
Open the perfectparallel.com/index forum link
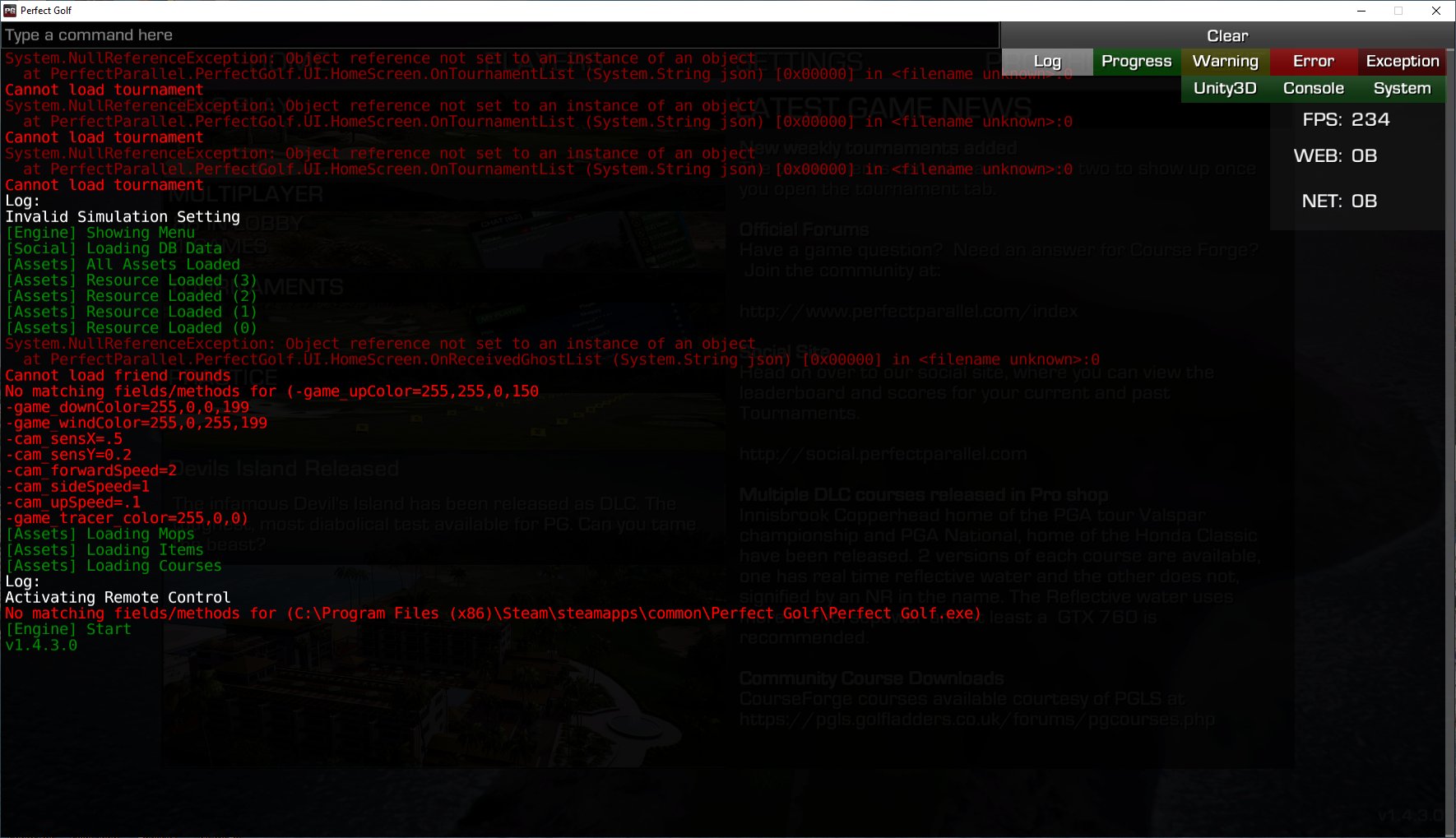(x=908, y=312)
